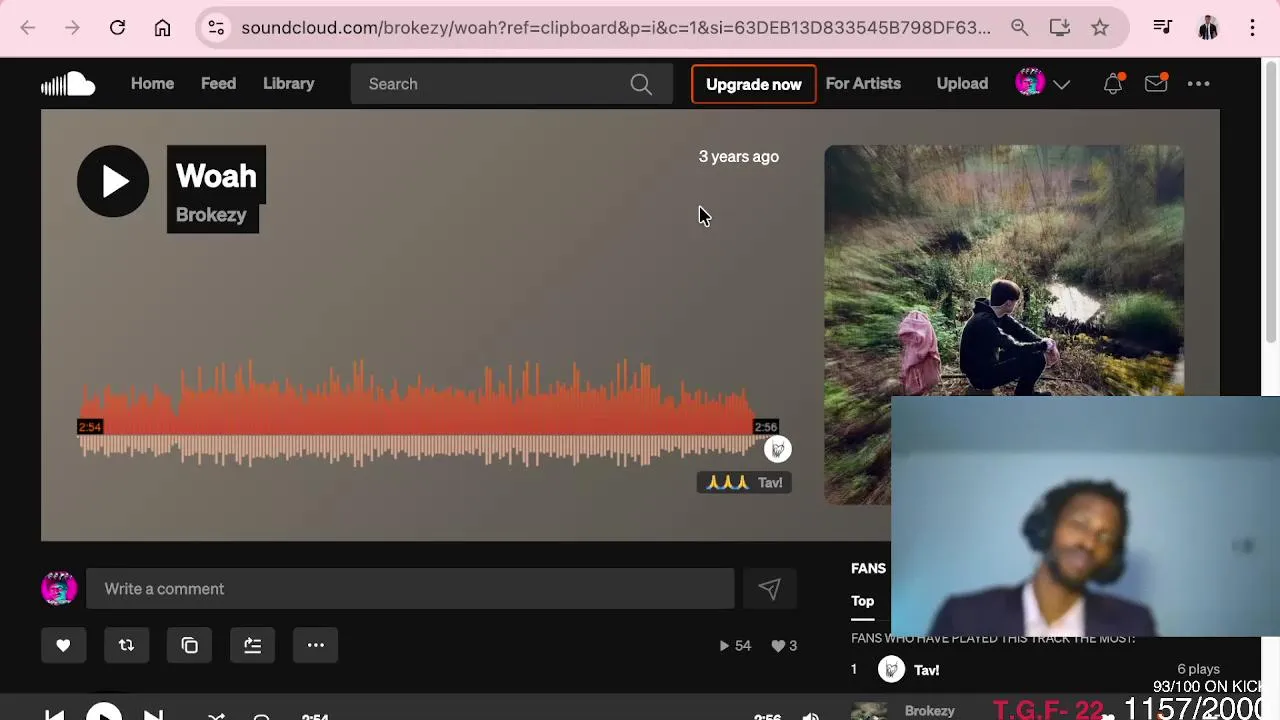1280x720 pixels.
Task: Open Tav! fan profile avatar
Action: pyautogui.click(x=891, y=670)
